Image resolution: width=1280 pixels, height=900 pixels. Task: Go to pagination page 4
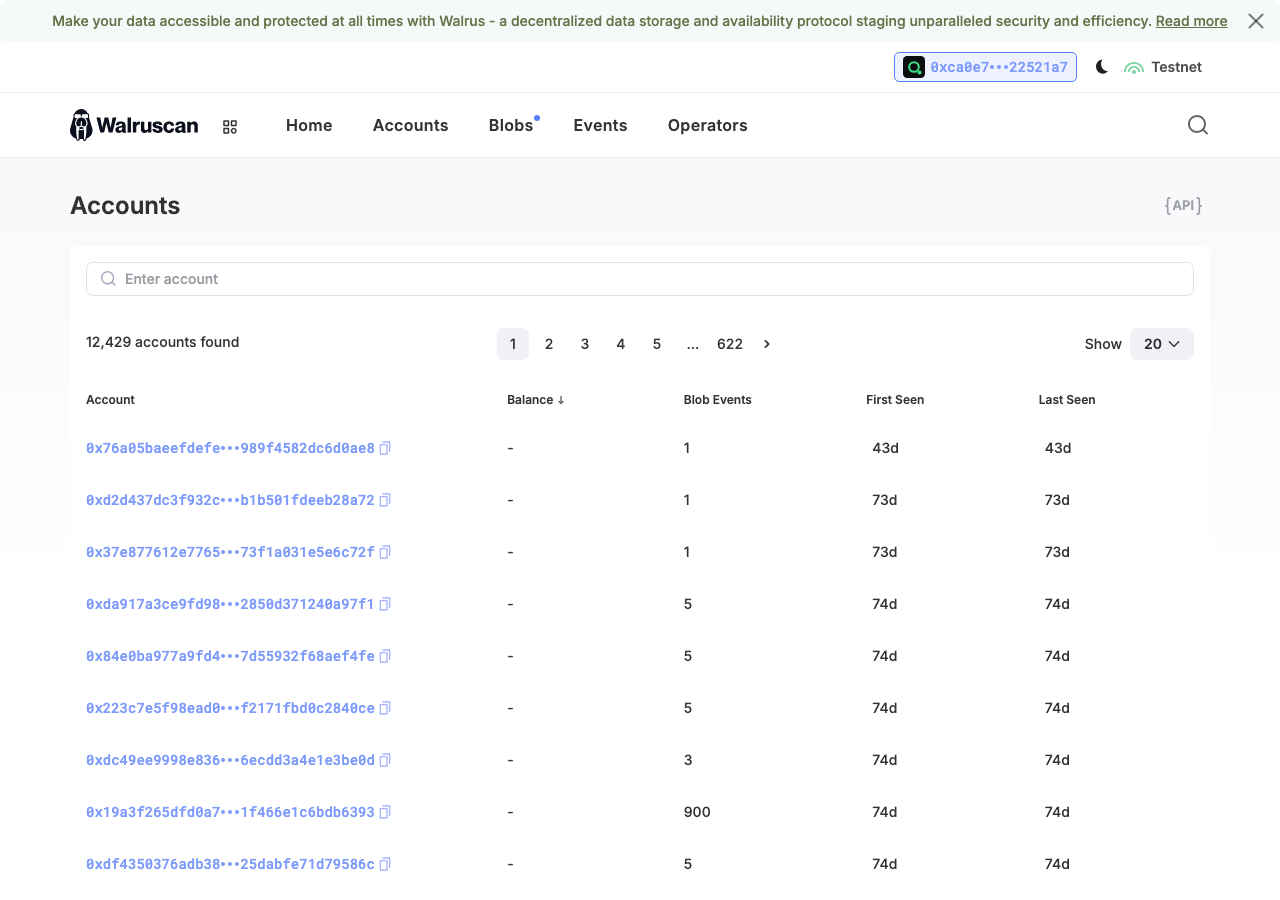(x=621, y=344)
